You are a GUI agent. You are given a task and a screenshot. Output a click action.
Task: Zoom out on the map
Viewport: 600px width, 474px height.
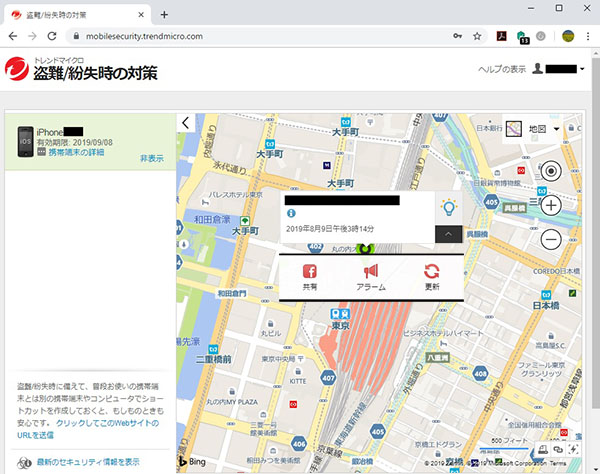point(551,239)
